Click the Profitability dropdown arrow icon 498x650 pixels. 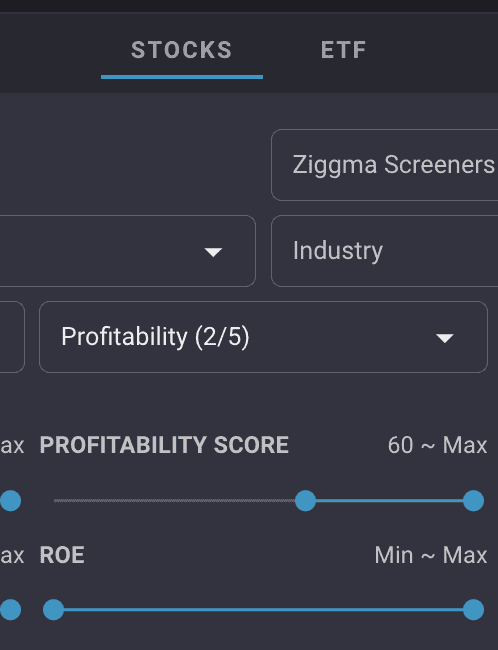coord(445,338)
